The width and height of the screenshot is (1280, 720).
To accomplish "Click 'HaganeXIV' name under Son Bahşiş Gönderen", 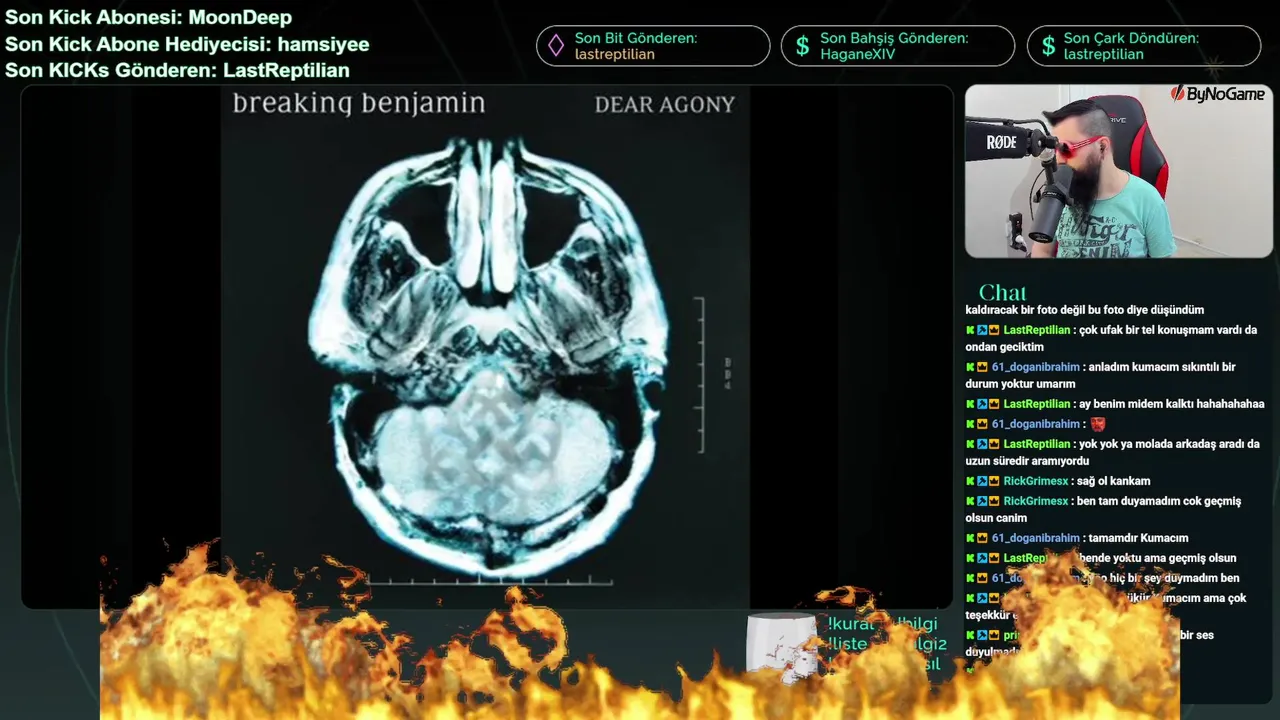I will tap(858, 54).
